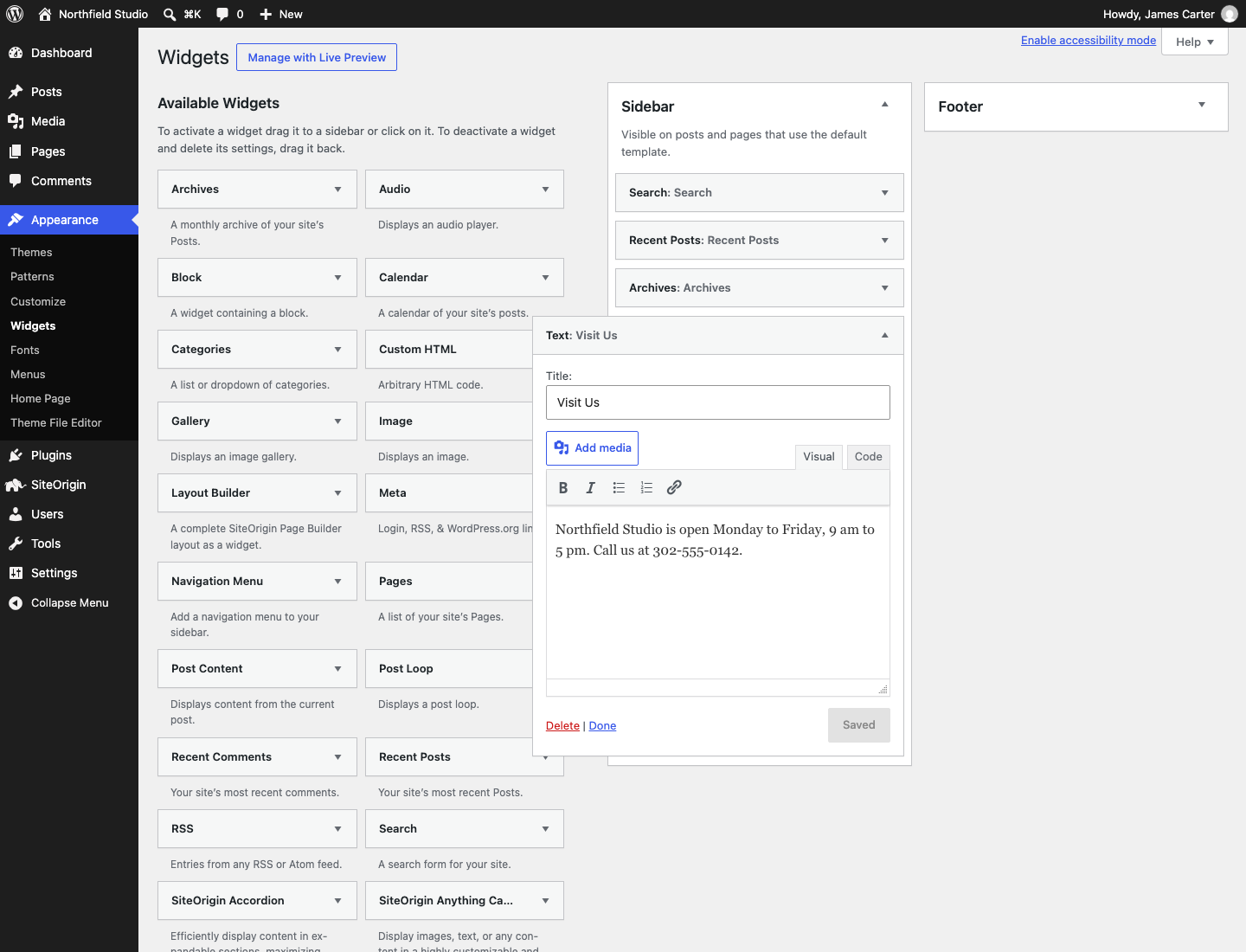Switch editor to the Code tab

click(x=868, y=457)
